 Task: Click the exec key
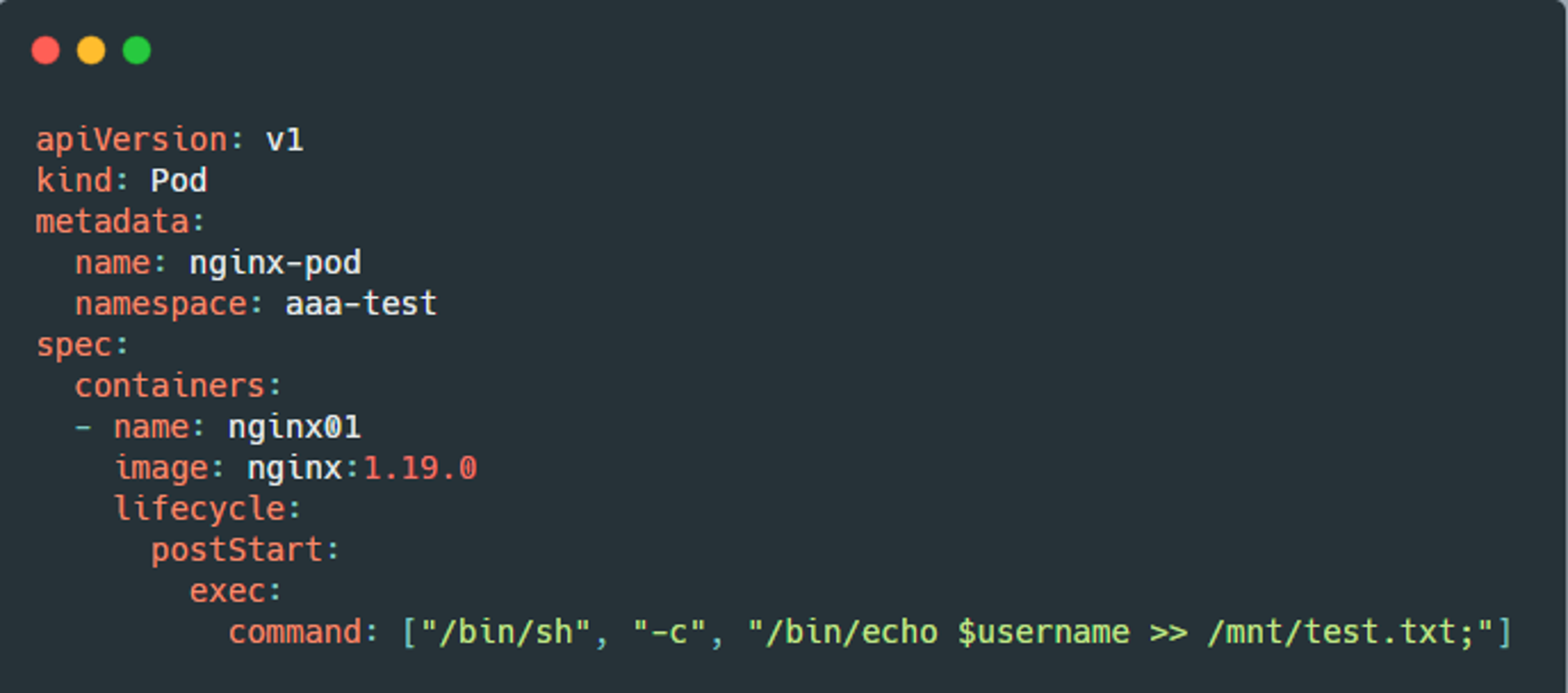227,591
